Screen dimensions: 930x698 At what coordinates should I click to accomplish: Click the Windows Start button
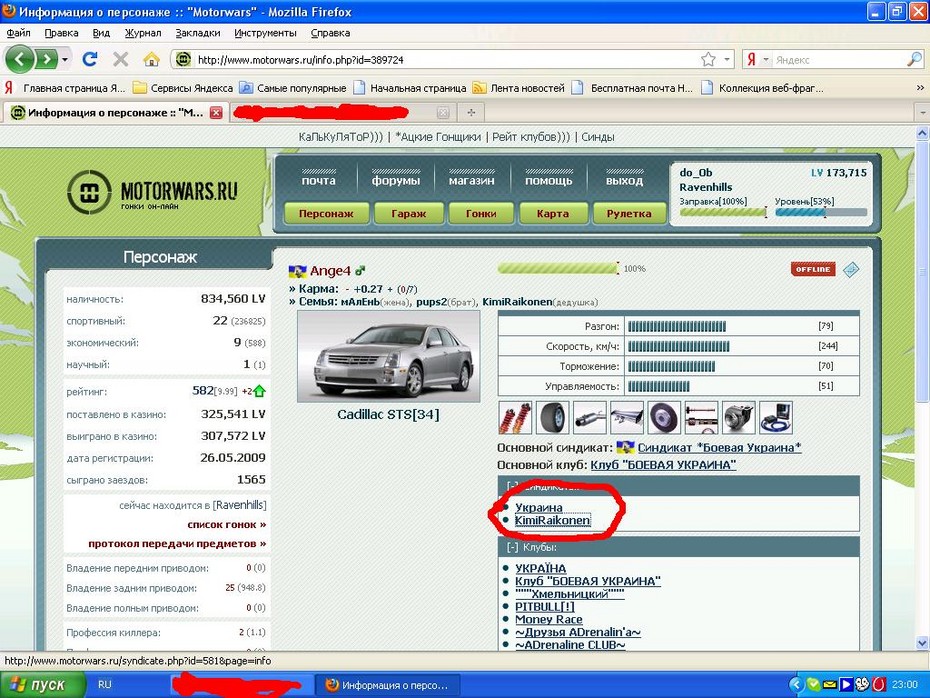click(42, 685)
